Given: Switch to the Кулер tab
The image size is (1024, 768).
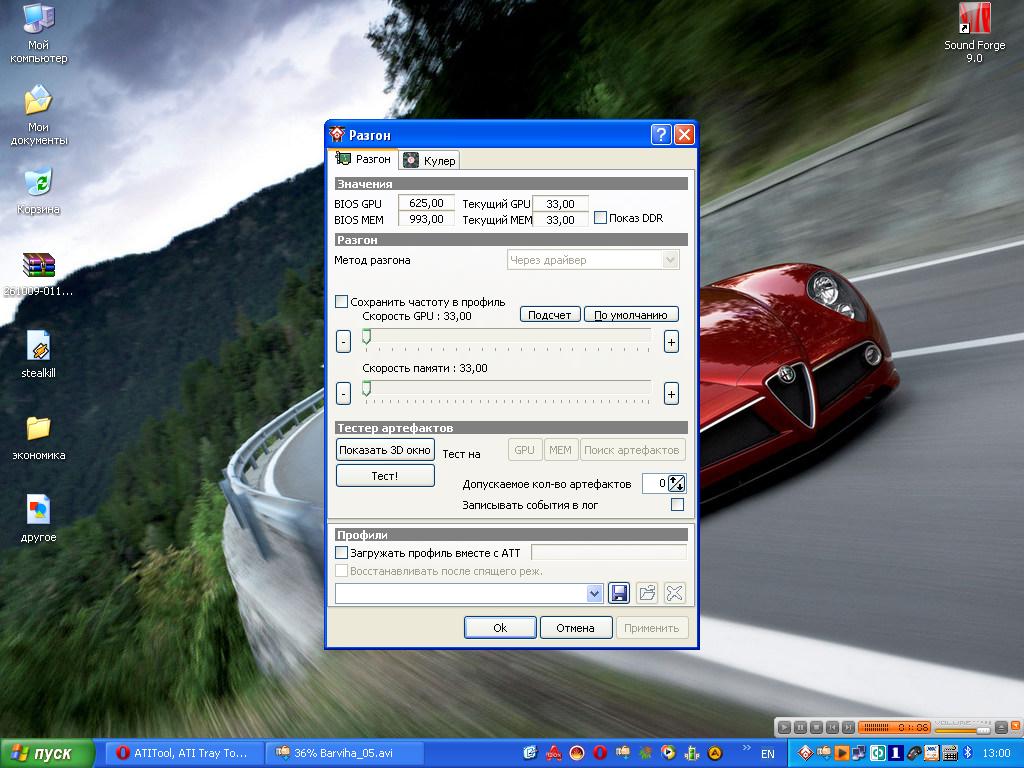Looking at the screenshot, I should (x=429, y=160).
